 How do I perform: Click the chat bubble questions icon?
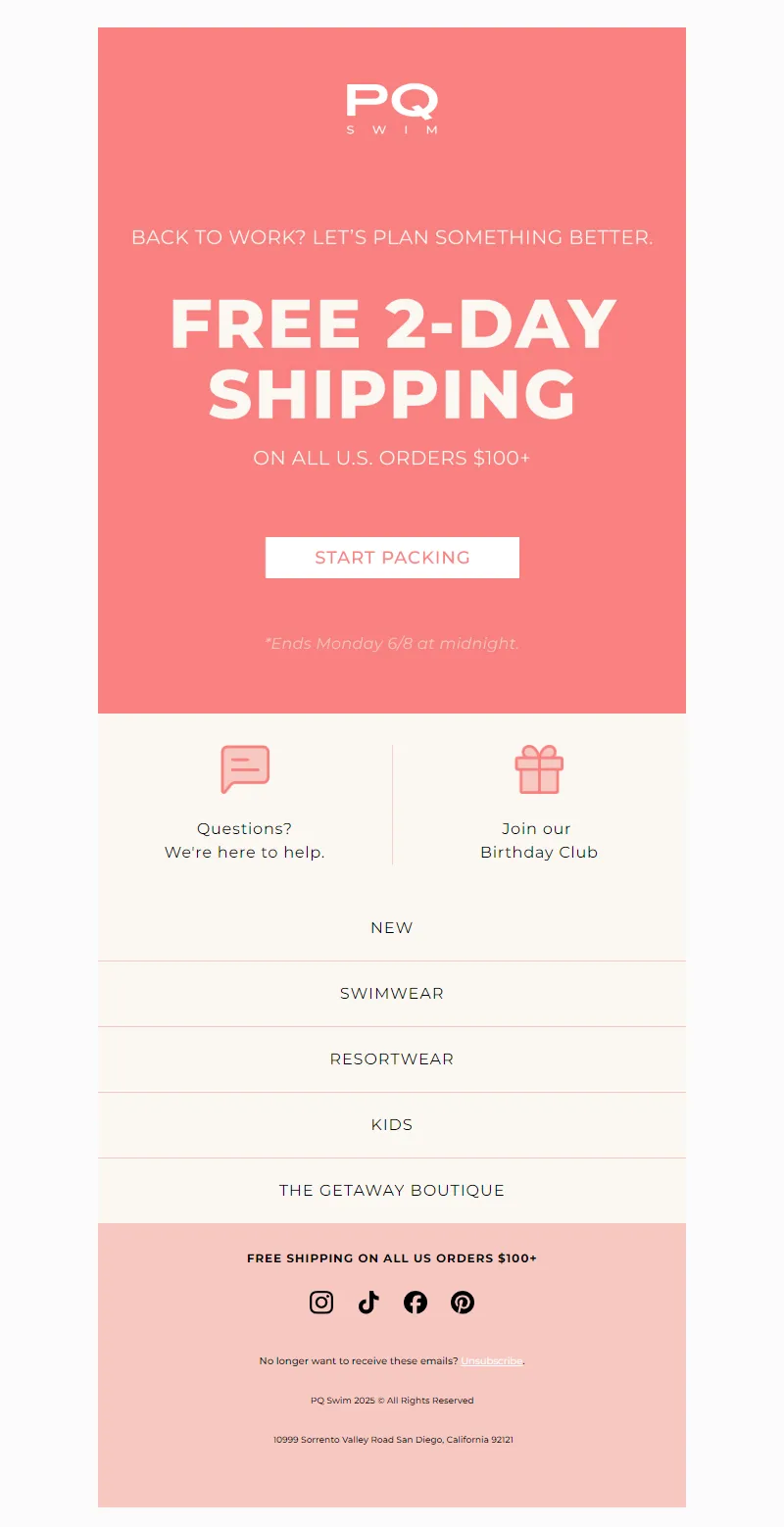point(245,769)
